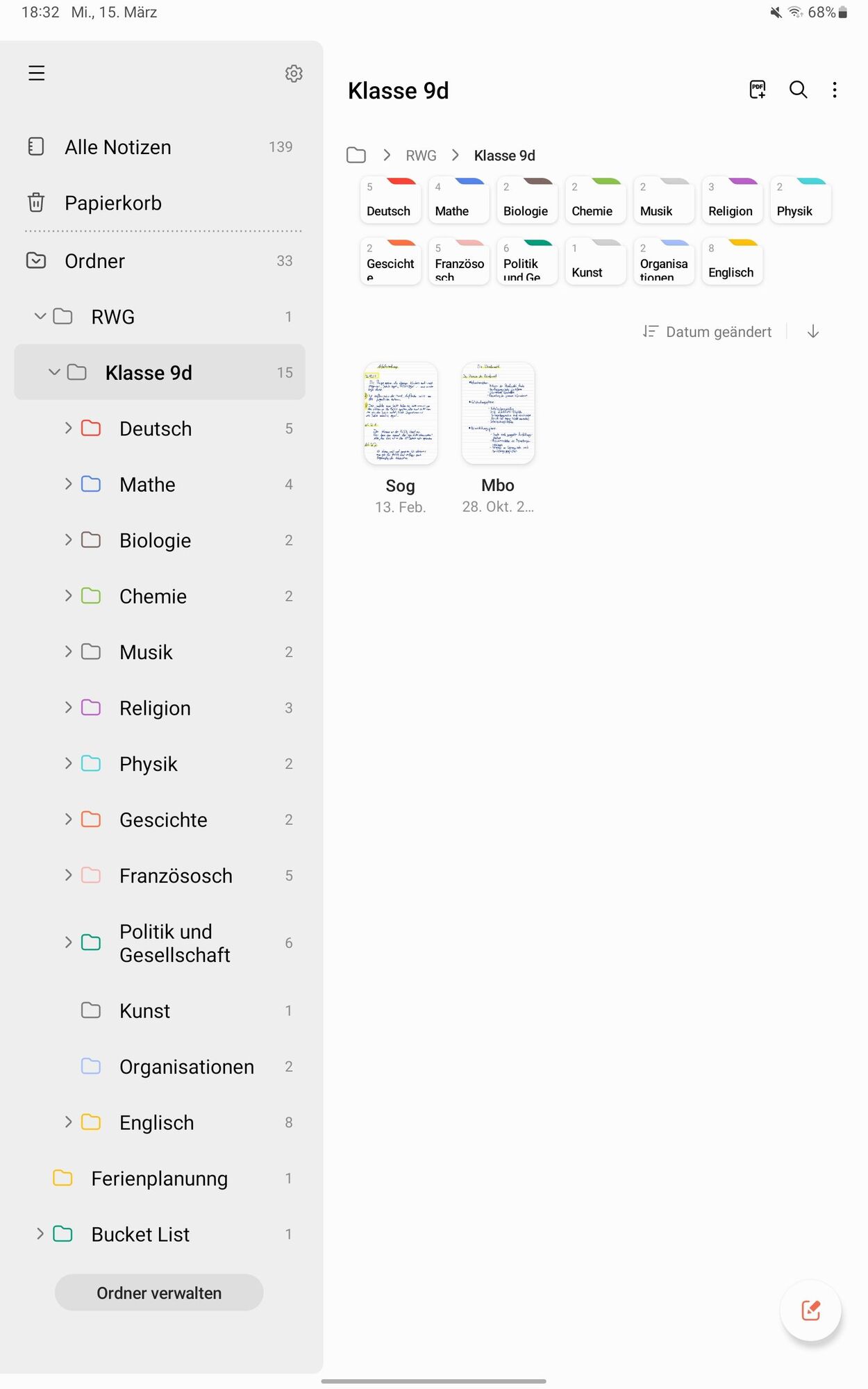Select the Ferienplanung folder in sidebar
Image resolution: width=868 pixels, height=1389 pixels.
pos(159,1179)
